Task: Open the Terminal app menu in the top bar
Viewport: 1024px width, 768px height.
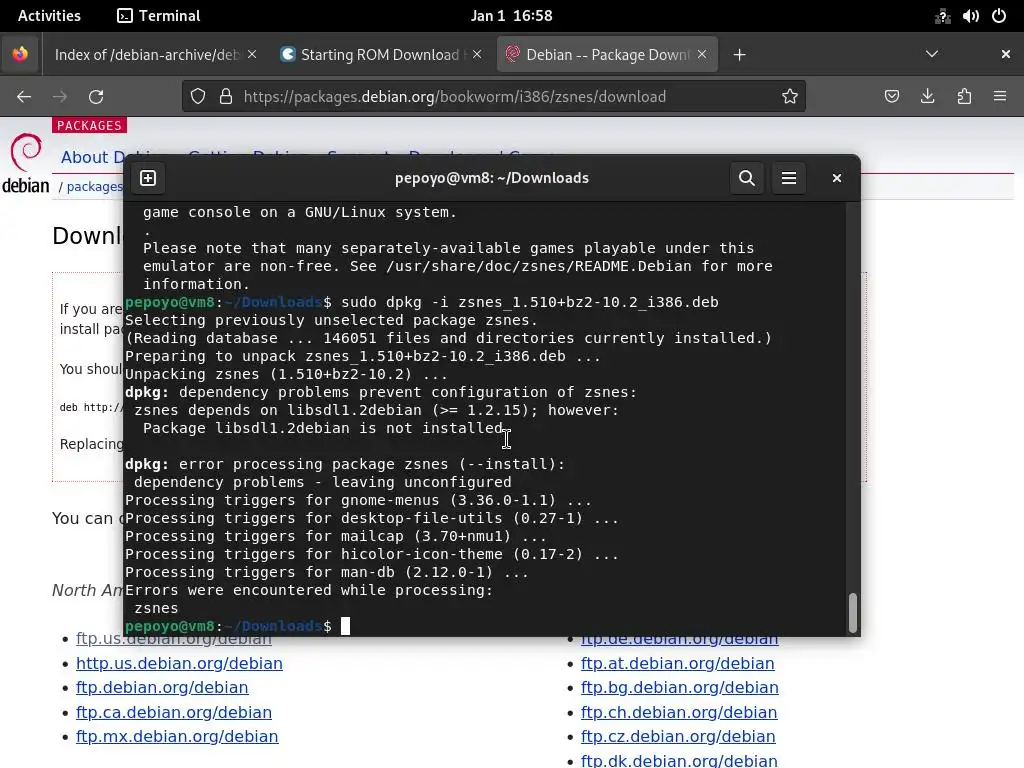Action: [x=159, y=16]
